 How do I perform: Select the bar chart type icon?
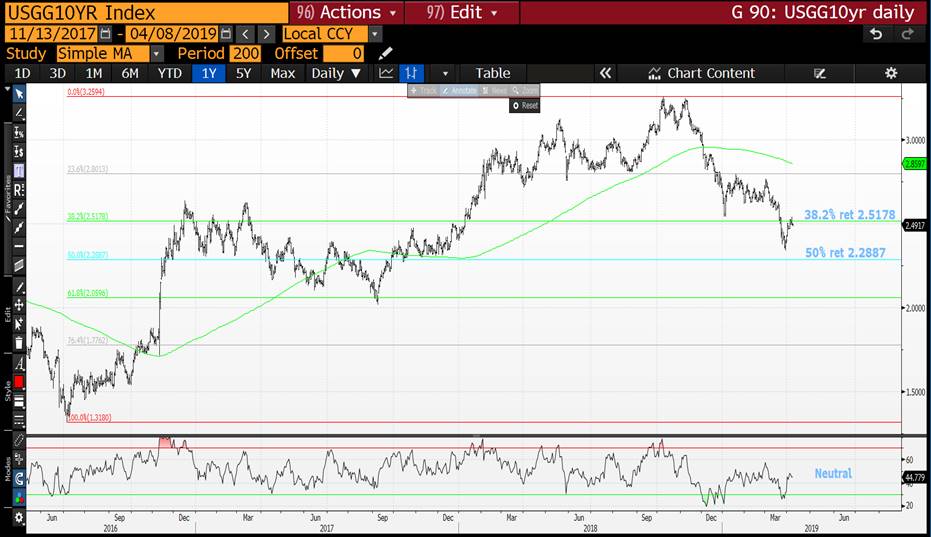tap(410, 73)
